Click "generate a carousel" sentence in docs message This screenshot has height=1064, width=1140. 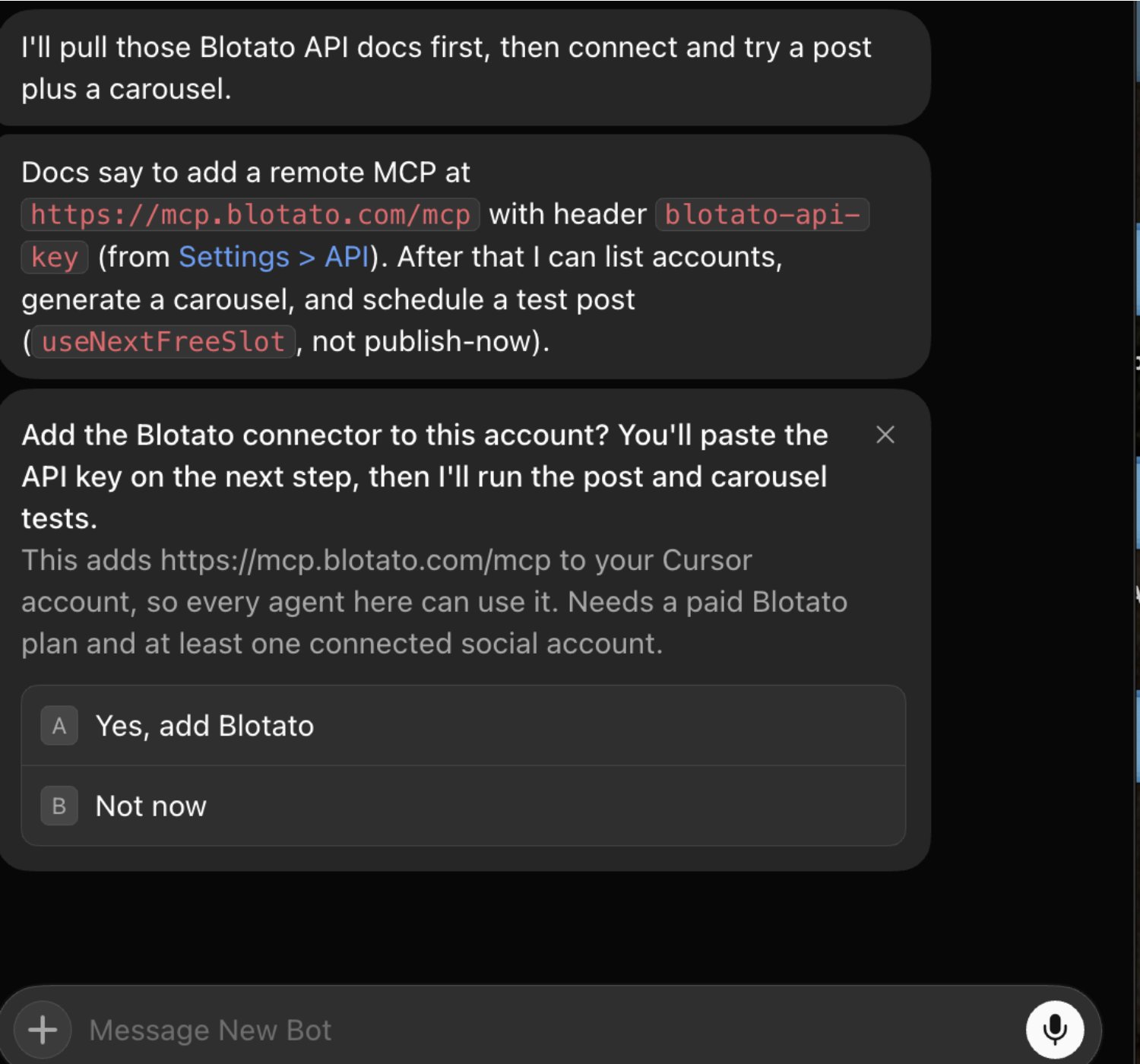[x=157, y=299]
